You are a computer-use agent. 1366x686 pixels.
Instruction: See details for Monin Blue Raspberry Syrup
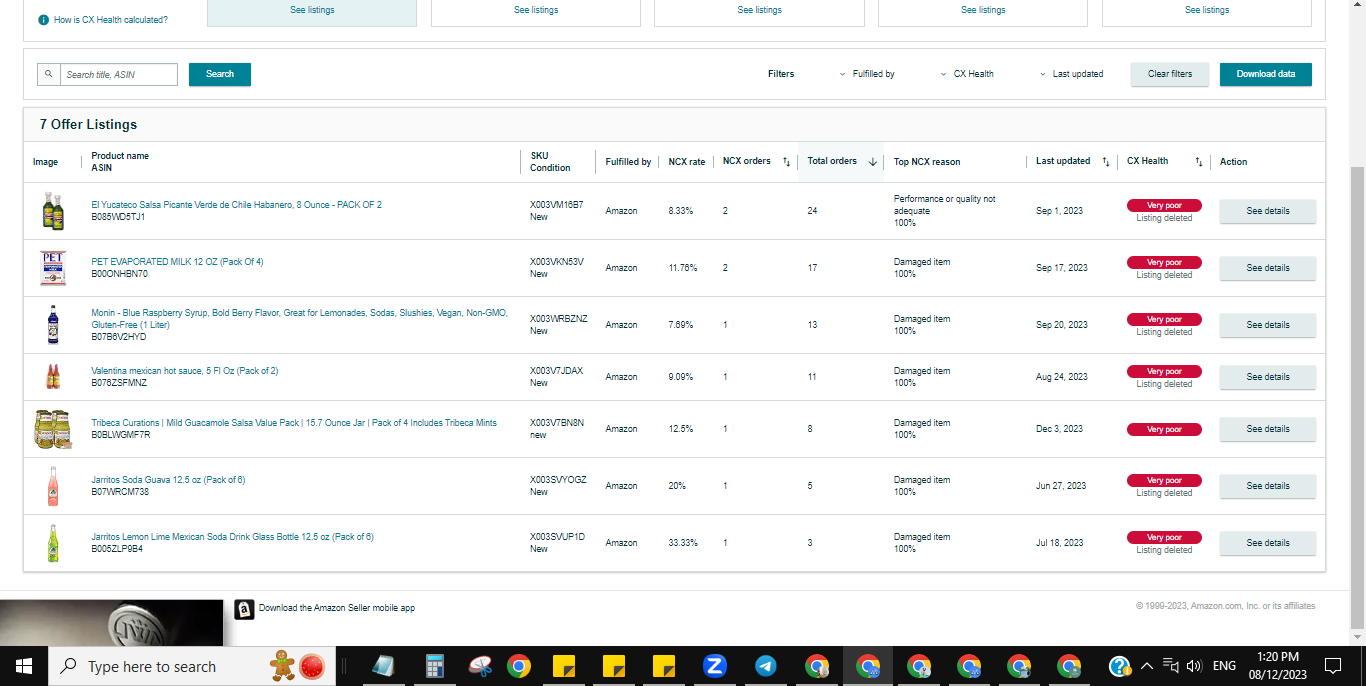click(1268, 325)
